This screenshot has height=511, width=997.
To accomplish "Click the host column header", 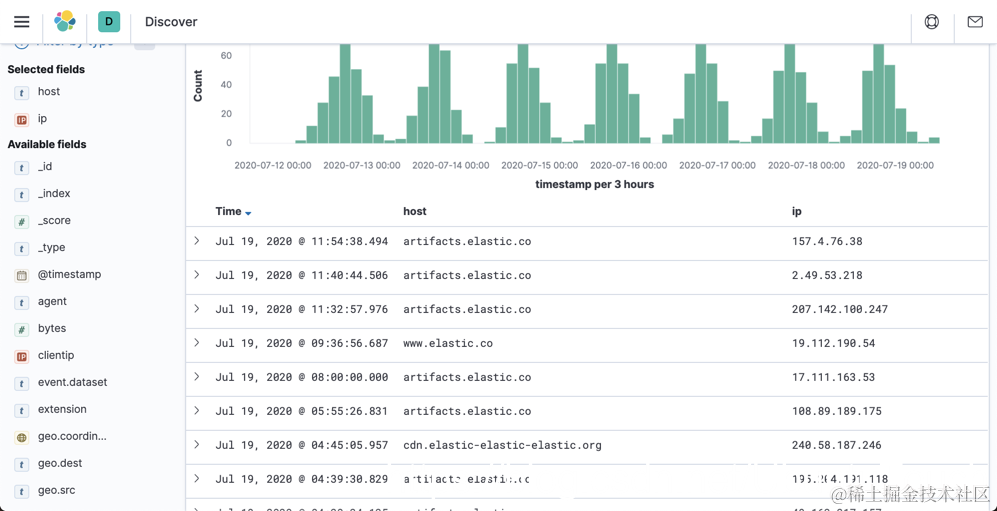I will (x=415, y=211).
